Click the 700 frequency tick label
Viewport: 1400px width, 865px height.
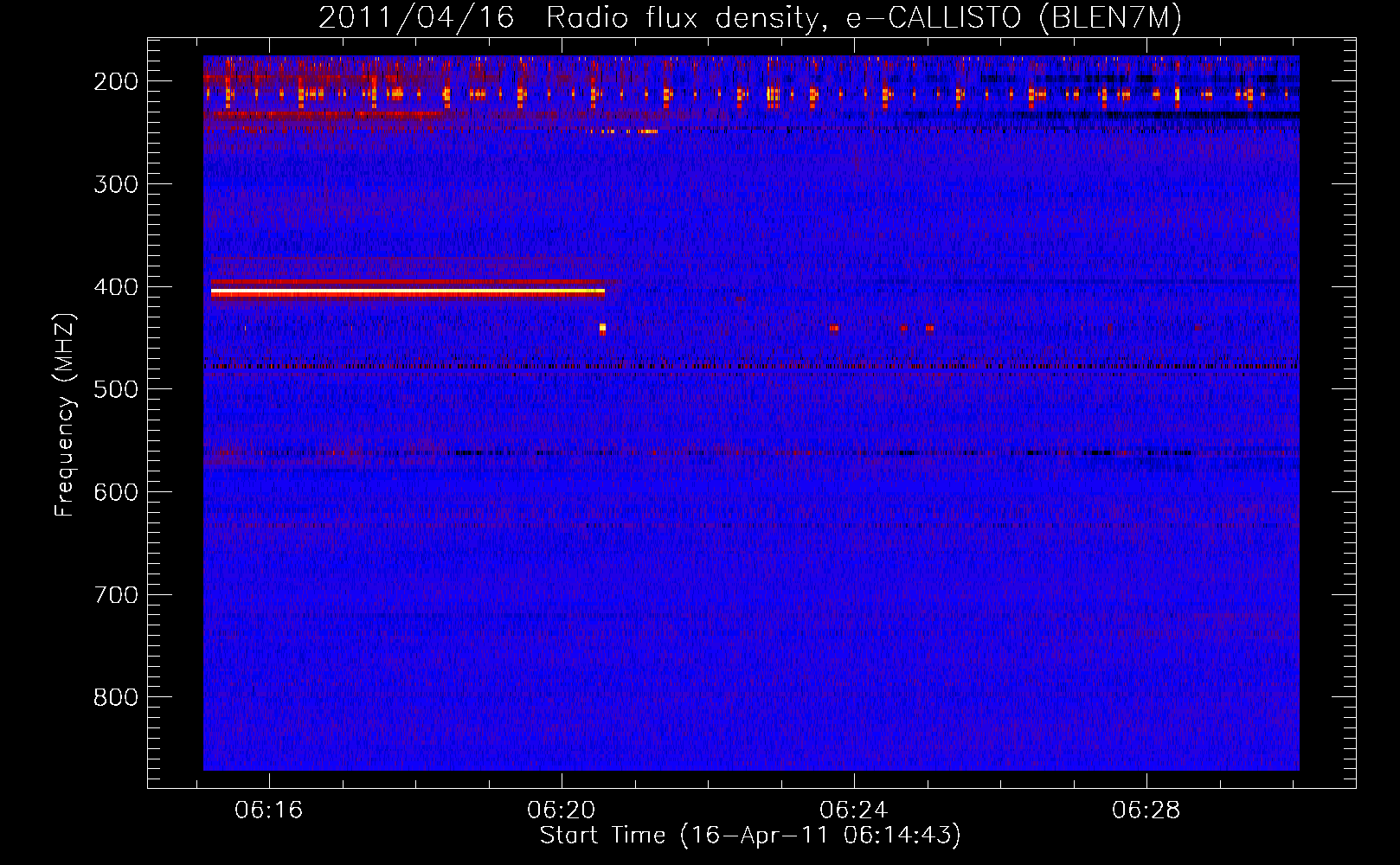(116, 595)
